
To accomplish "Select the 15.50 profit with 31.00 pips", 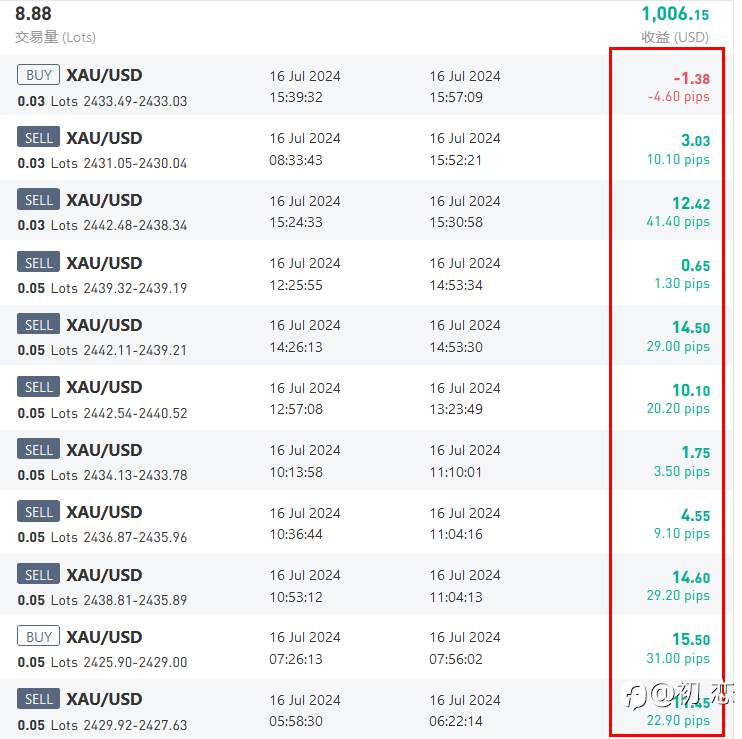I will tap(678, 648).
